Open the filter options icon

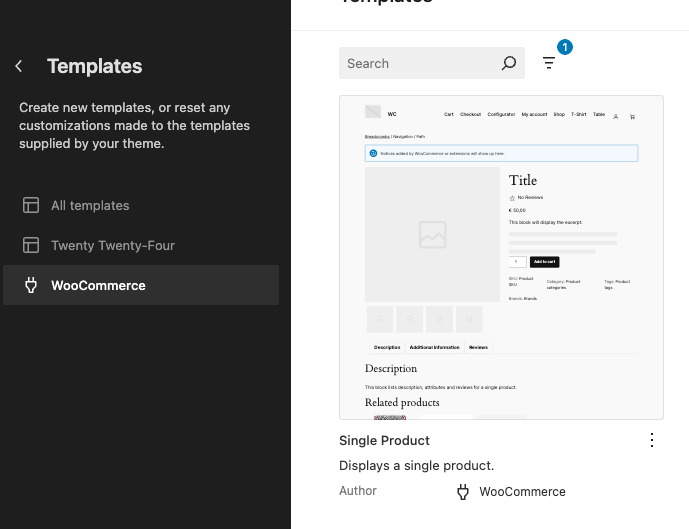click(x=549, y=64)
